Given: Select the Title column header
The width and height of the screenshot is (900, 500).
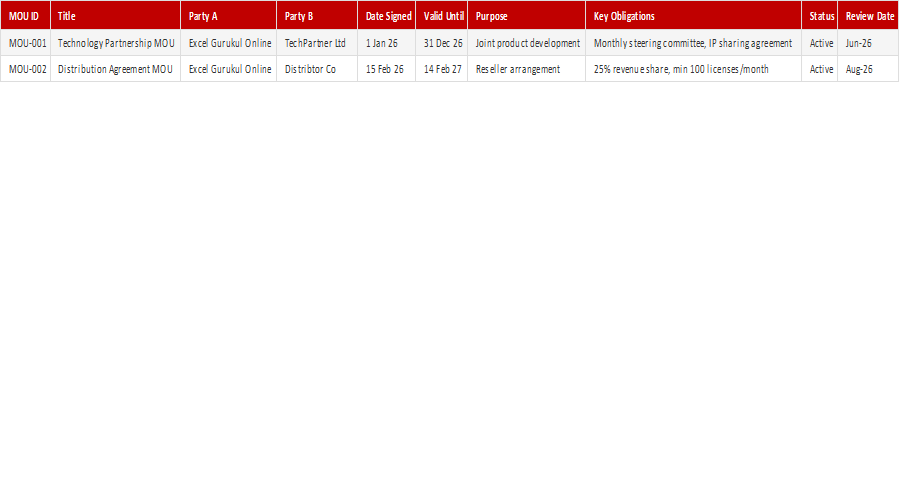Looking at the screenshot, I should tap(115, 15).
